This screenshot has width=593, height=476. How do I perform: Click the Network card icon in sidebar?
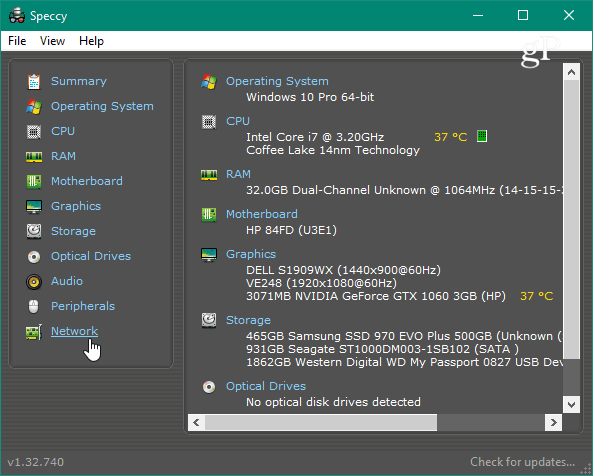click(x=34, y=332)
